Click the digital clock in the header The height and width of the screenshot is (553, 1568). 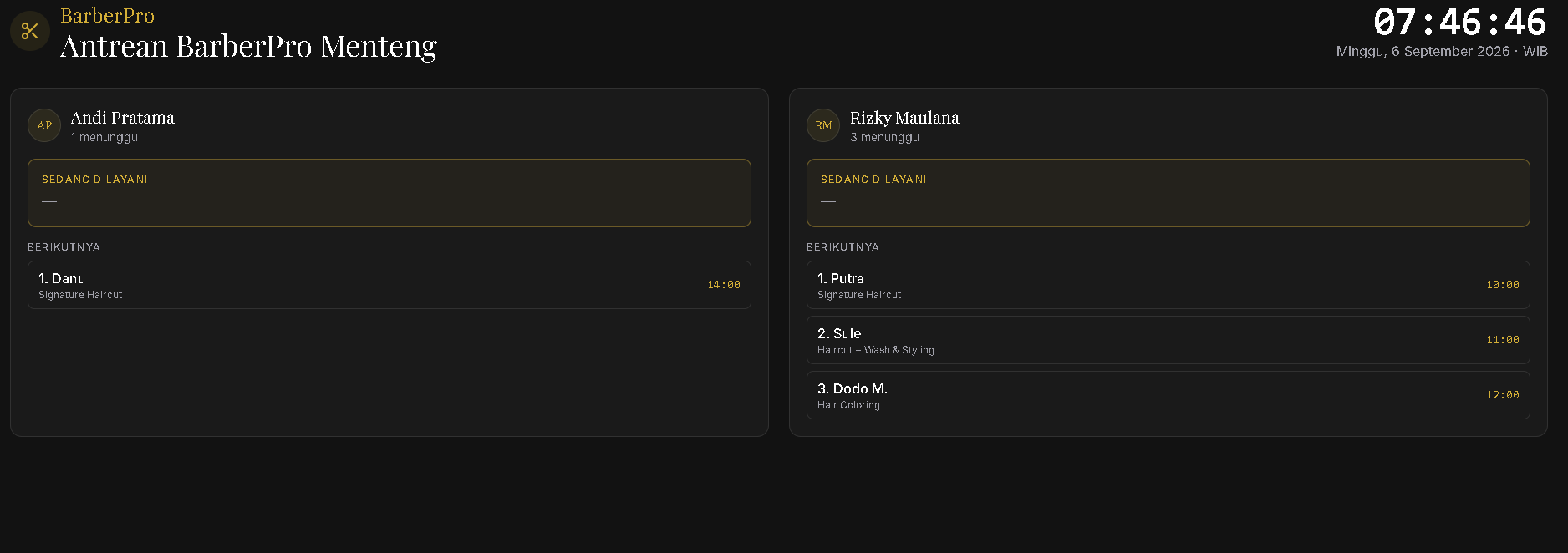1459,23
